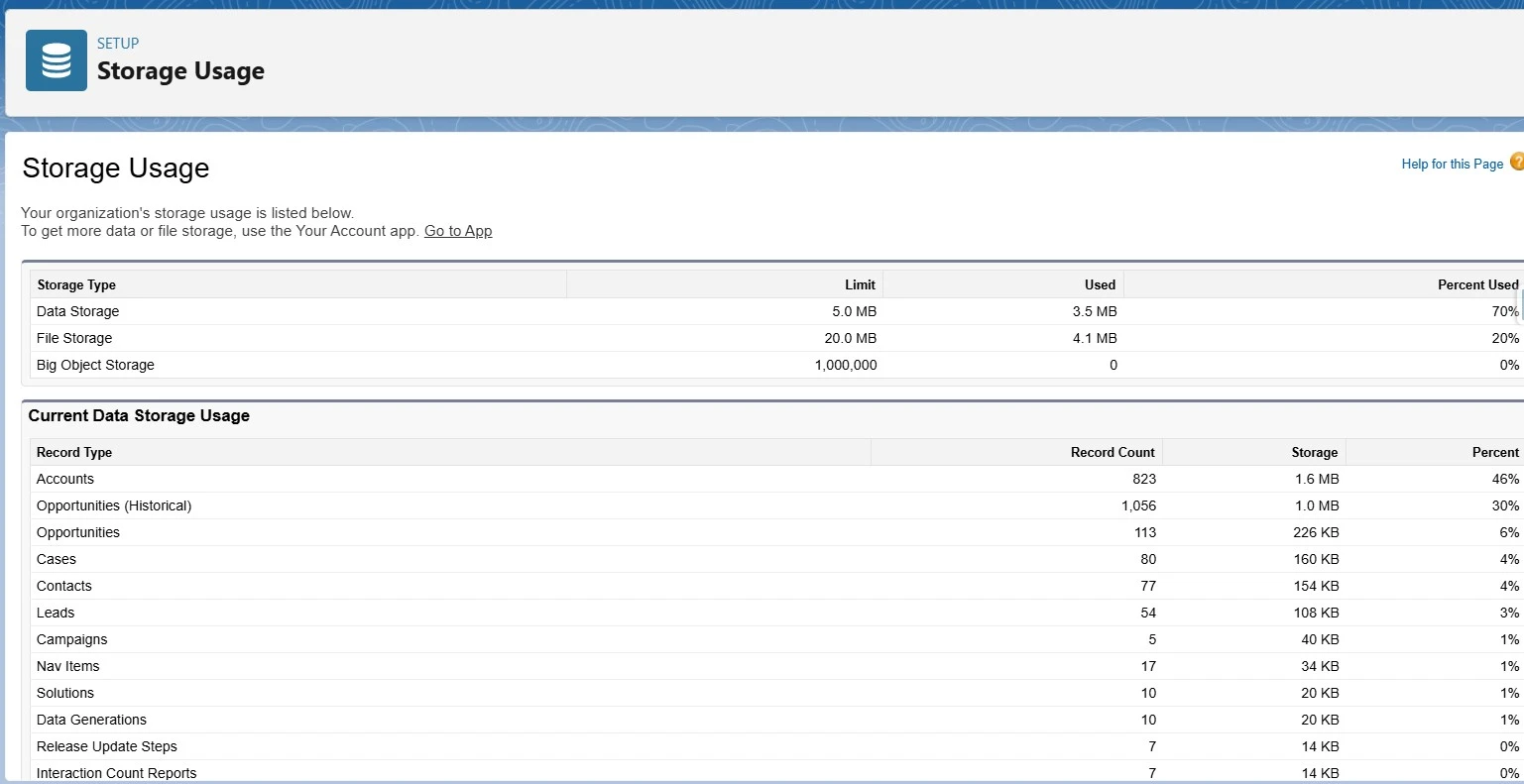Click the Used column header
Screen dimensions: 1524x784
tap(1101, 284)
